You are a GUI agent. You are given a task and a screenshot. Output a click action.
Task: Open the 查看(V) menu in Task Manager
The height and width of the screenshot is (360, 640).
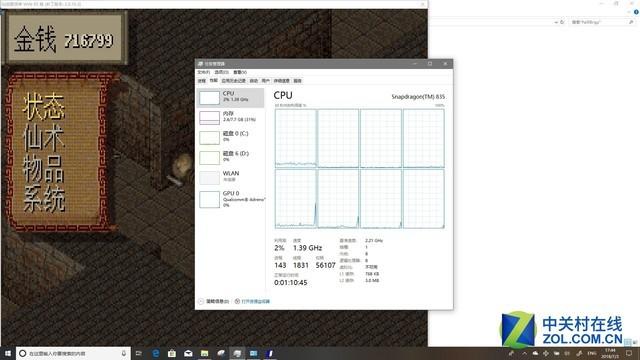click(x=240, y=72)
